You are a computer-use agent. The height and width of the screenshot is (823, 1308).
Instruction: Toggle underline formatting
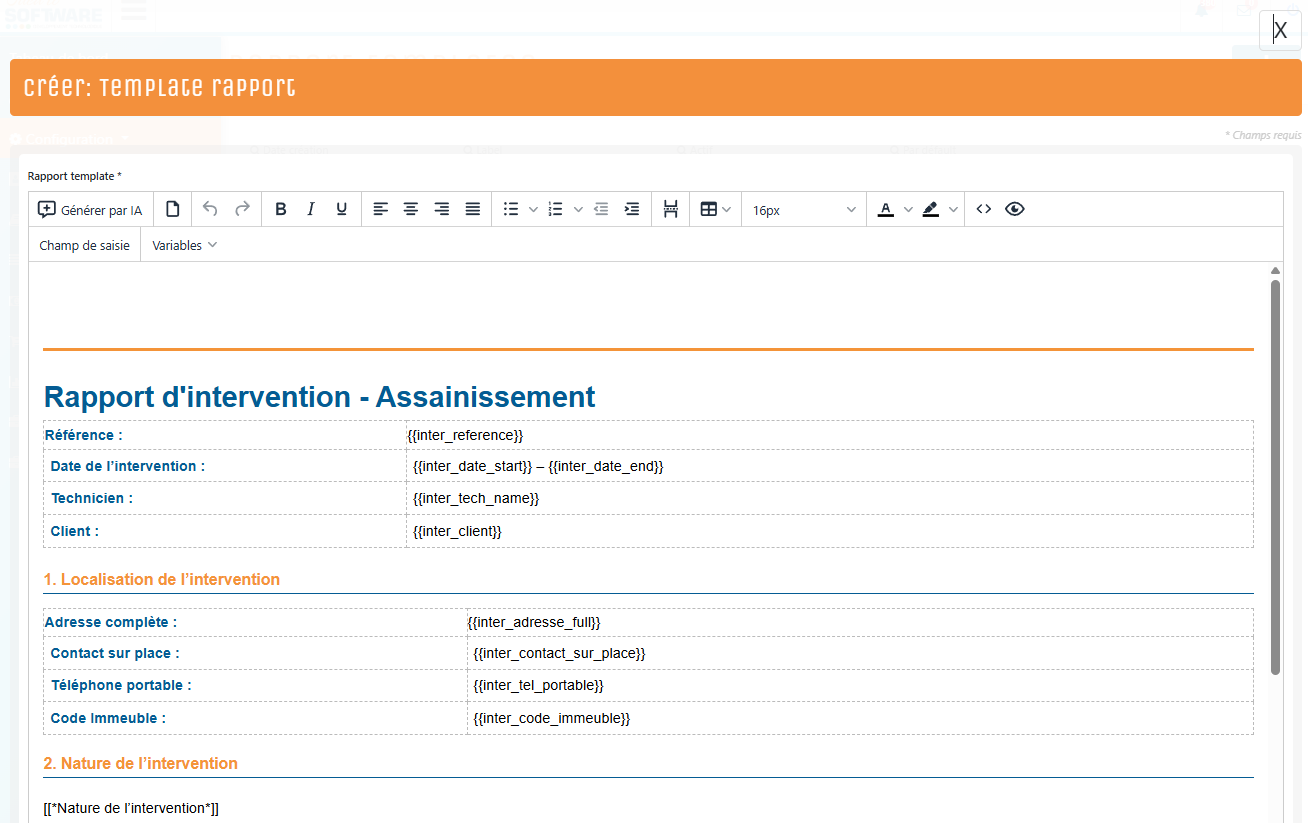(x=342, y=209)
